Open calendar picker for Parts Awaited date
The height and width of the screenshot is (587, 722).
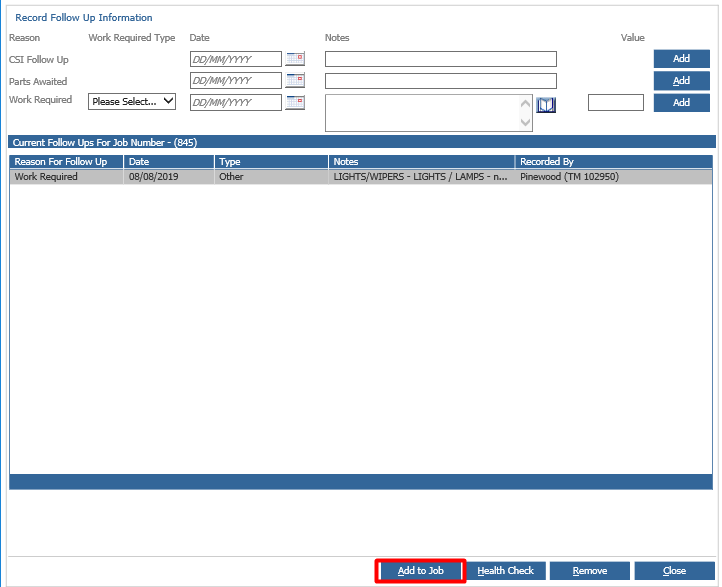pos(295,81)
